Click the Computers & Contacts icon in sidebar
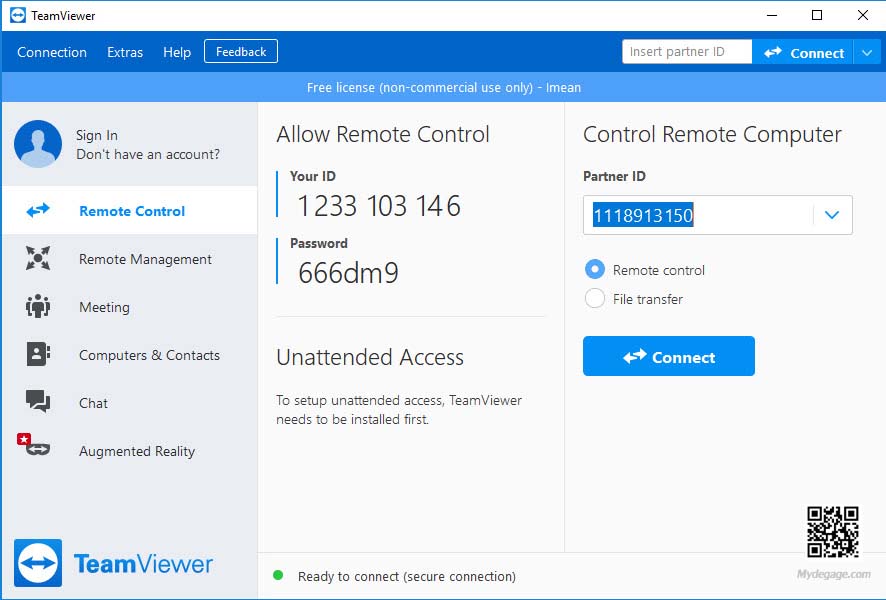The width and height of the screenshot is (886, 600). (x=38, y=354)
